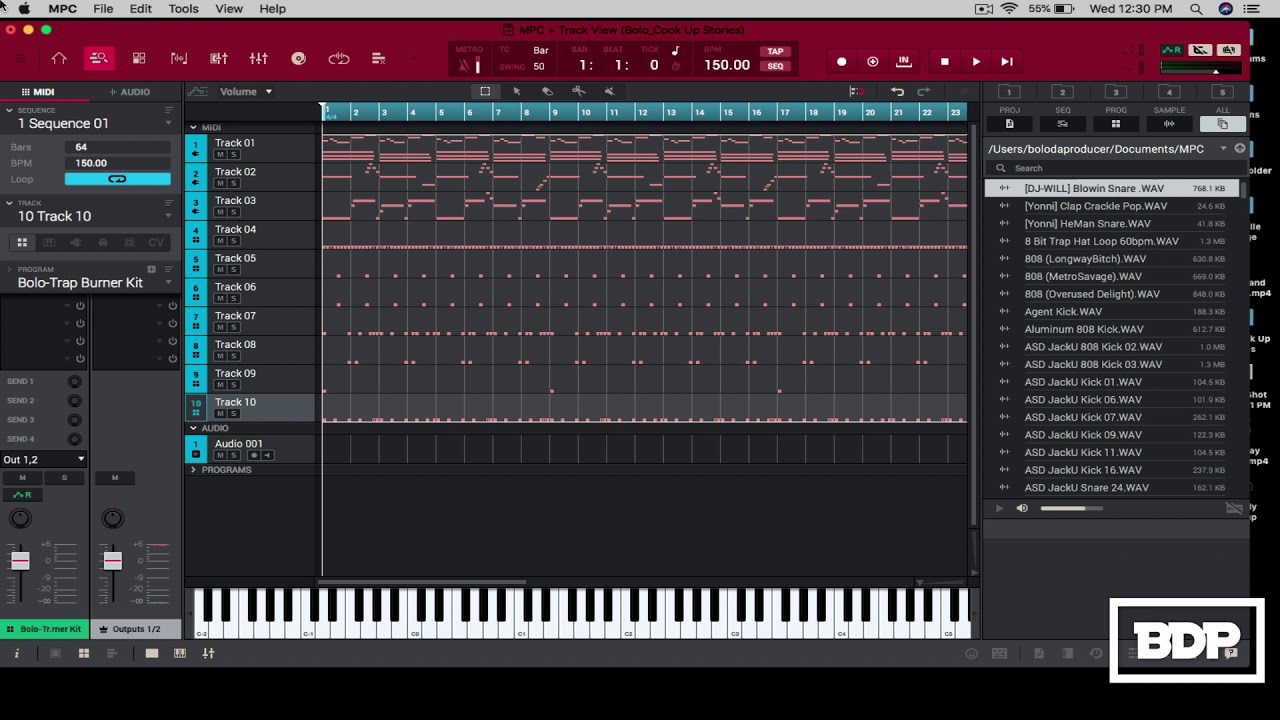Arm record on Audio 001
Image resolution: width=1280 pixels, height=720 pixels.
(253, 455)
